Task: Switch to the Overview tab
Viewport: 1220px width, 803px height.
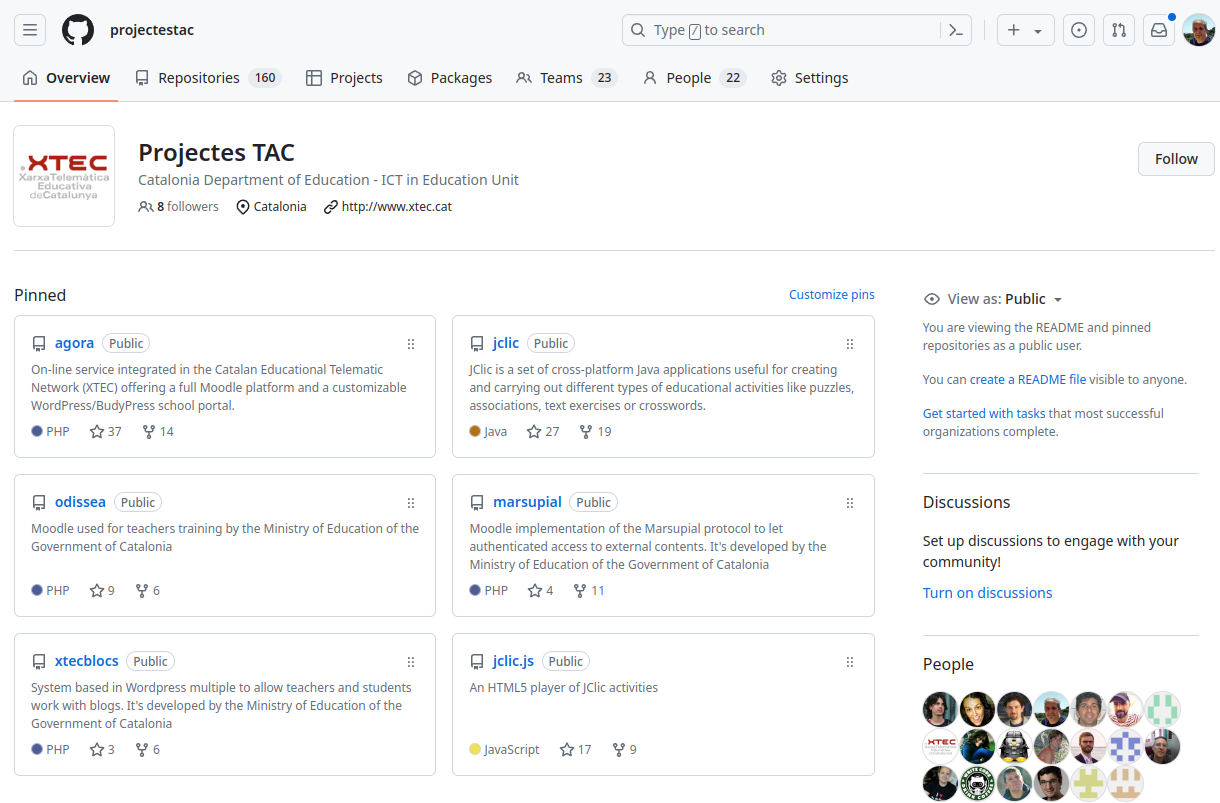Action: click(x=66, y=78)
